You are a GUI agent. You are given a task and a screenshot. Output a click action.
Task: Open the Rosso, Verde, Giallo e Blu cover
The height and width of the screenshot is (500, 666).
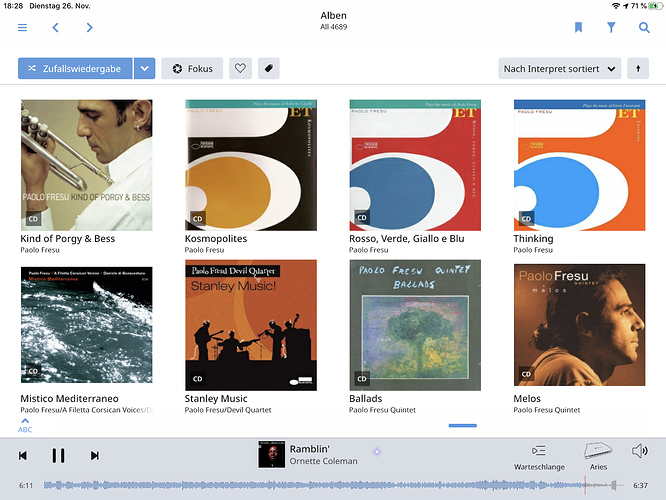point(415,165)
